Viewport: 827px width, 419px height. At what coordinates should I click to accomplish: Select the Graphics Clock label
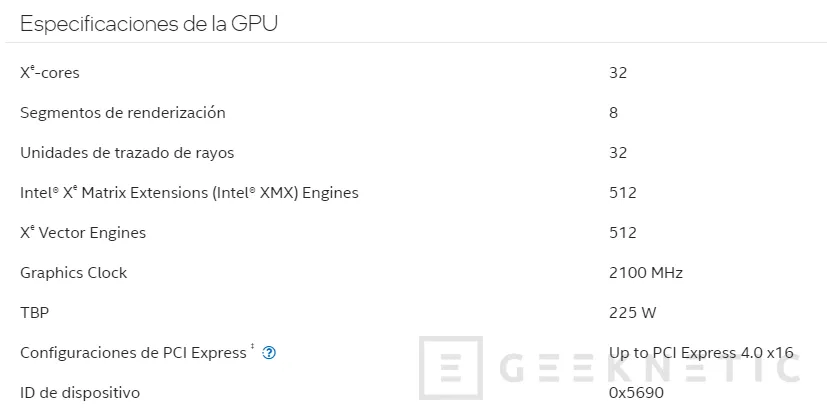tap(73, 273)
